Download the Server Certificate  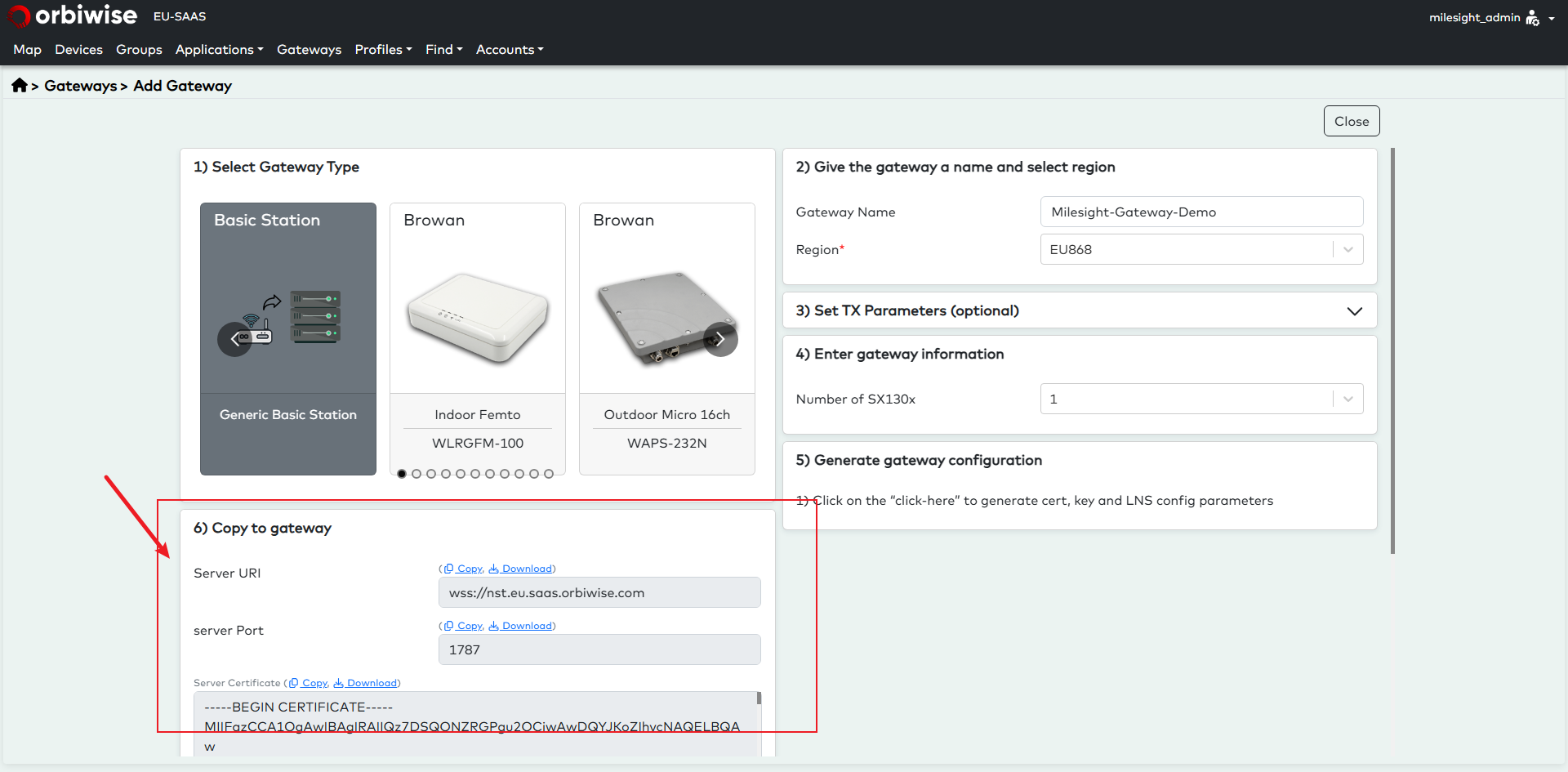coord(365,683)
